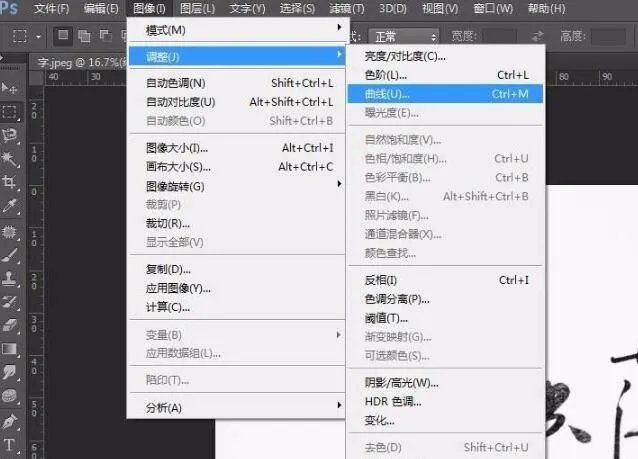638x459 pixels.
Task: Choose Add to Selection mode icon
Action: [x=84, y=36]
